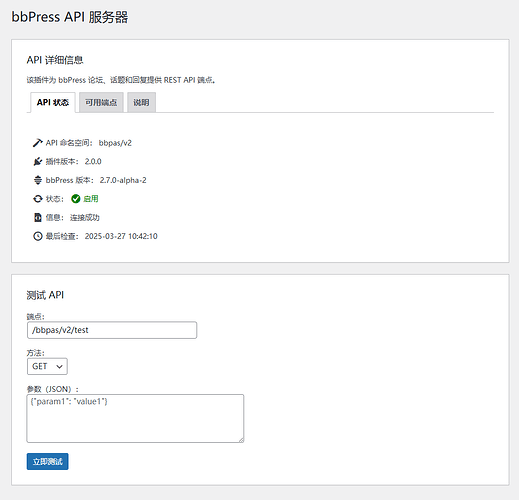Image resolution: width=519 pixels, height=500 pixels.
Task: Click the plug icon beside 插件版本
Action: click(38, 161)
